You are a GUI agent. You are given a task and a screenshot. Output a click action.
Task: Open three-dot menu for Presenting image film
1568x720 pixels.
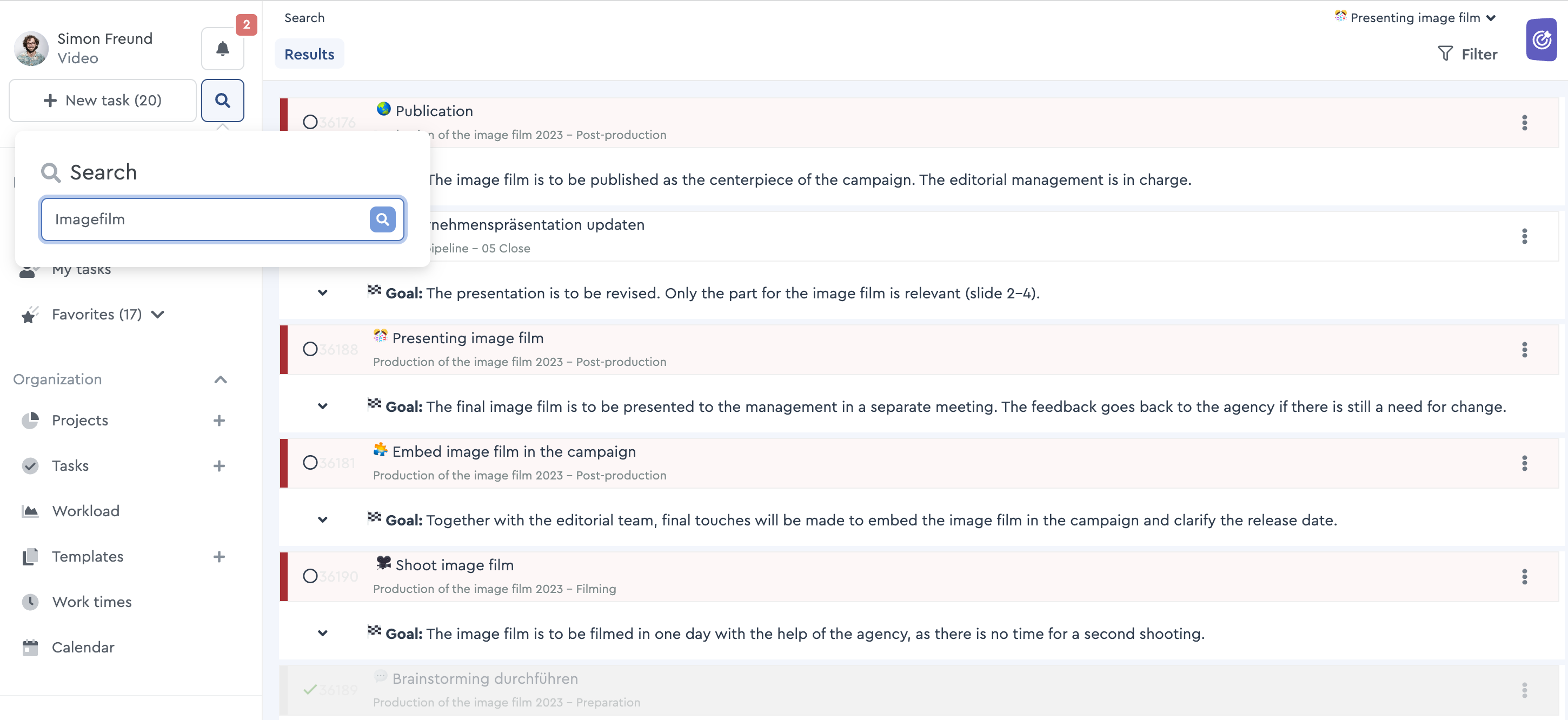point(1524,350)
